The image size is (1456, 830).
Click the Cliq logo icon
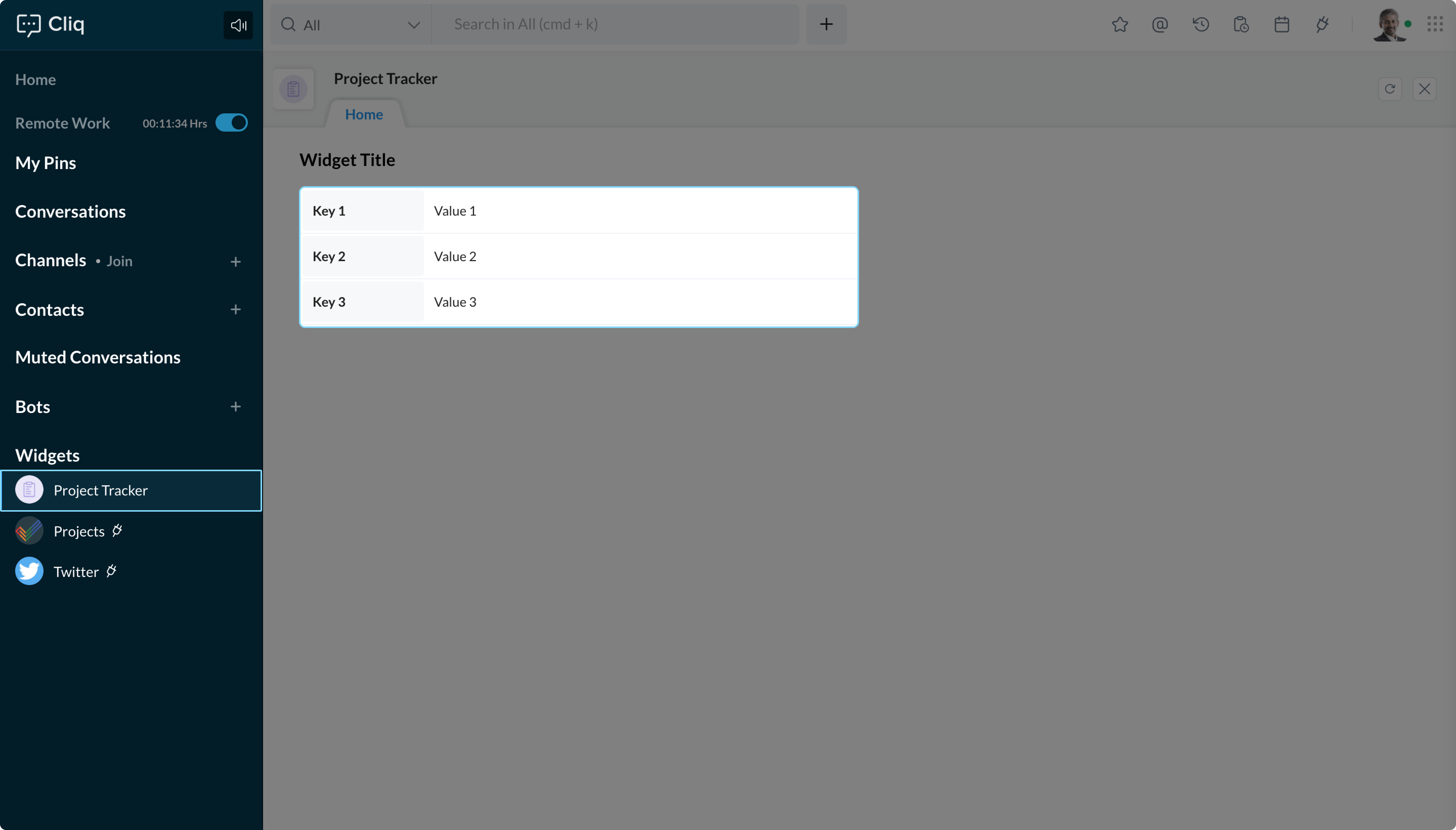click(x=29, y=25)
